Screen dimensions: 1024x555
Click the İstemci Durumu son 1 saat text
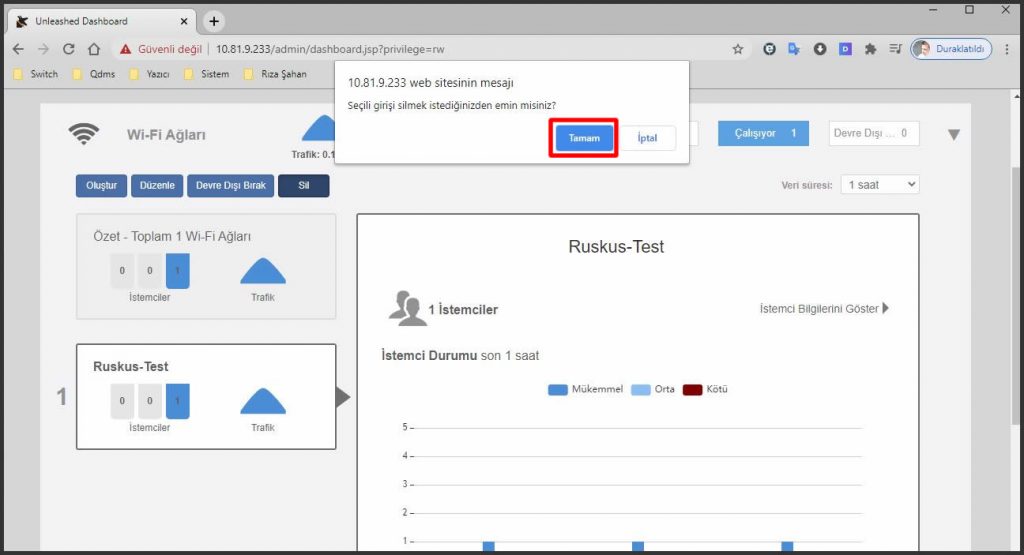[460, 356]
